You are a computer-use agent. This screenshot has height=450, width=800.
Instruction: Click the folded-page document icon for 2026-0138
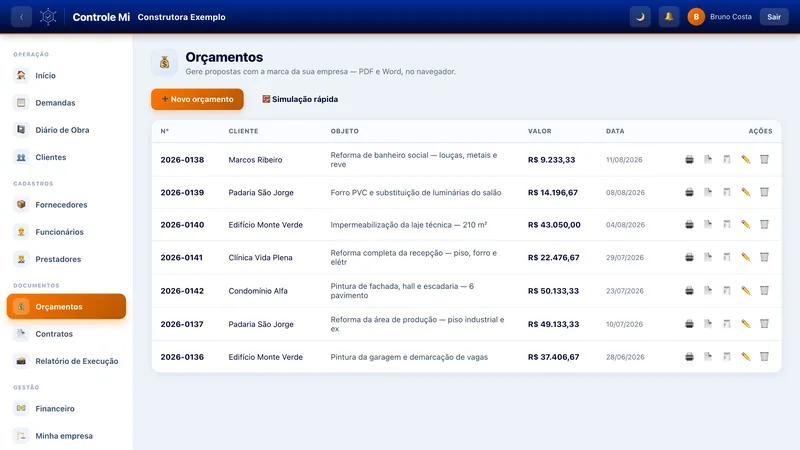(708, 160)
